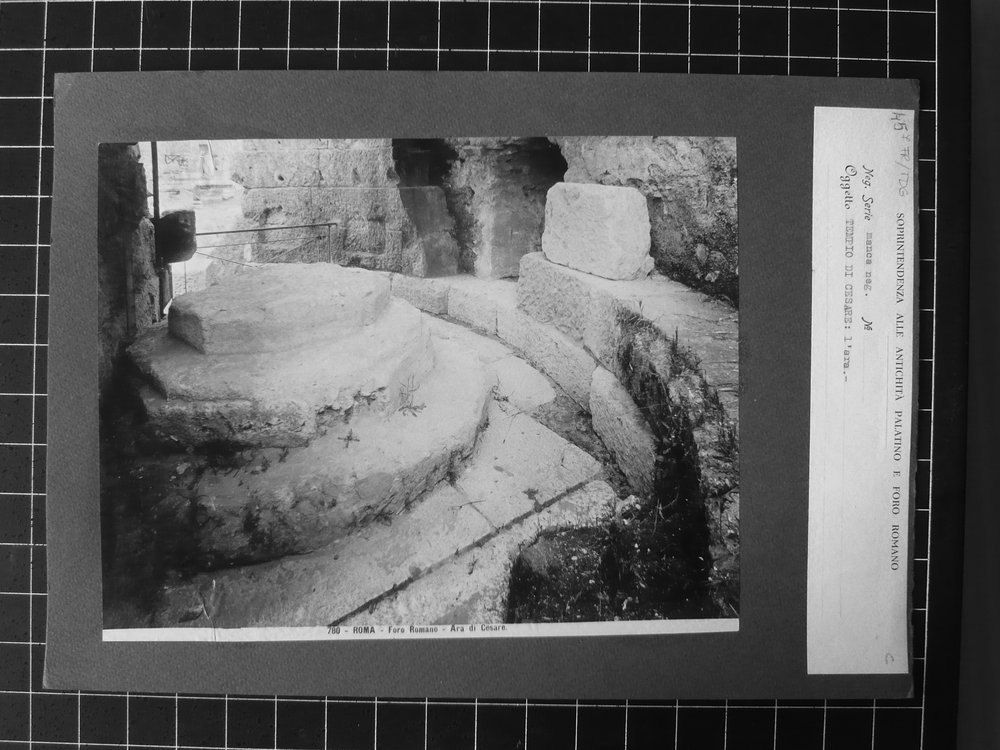The image size is (1000, 750).
Task: Select the mounted black-and-white photograph
Action: [419, 388]
